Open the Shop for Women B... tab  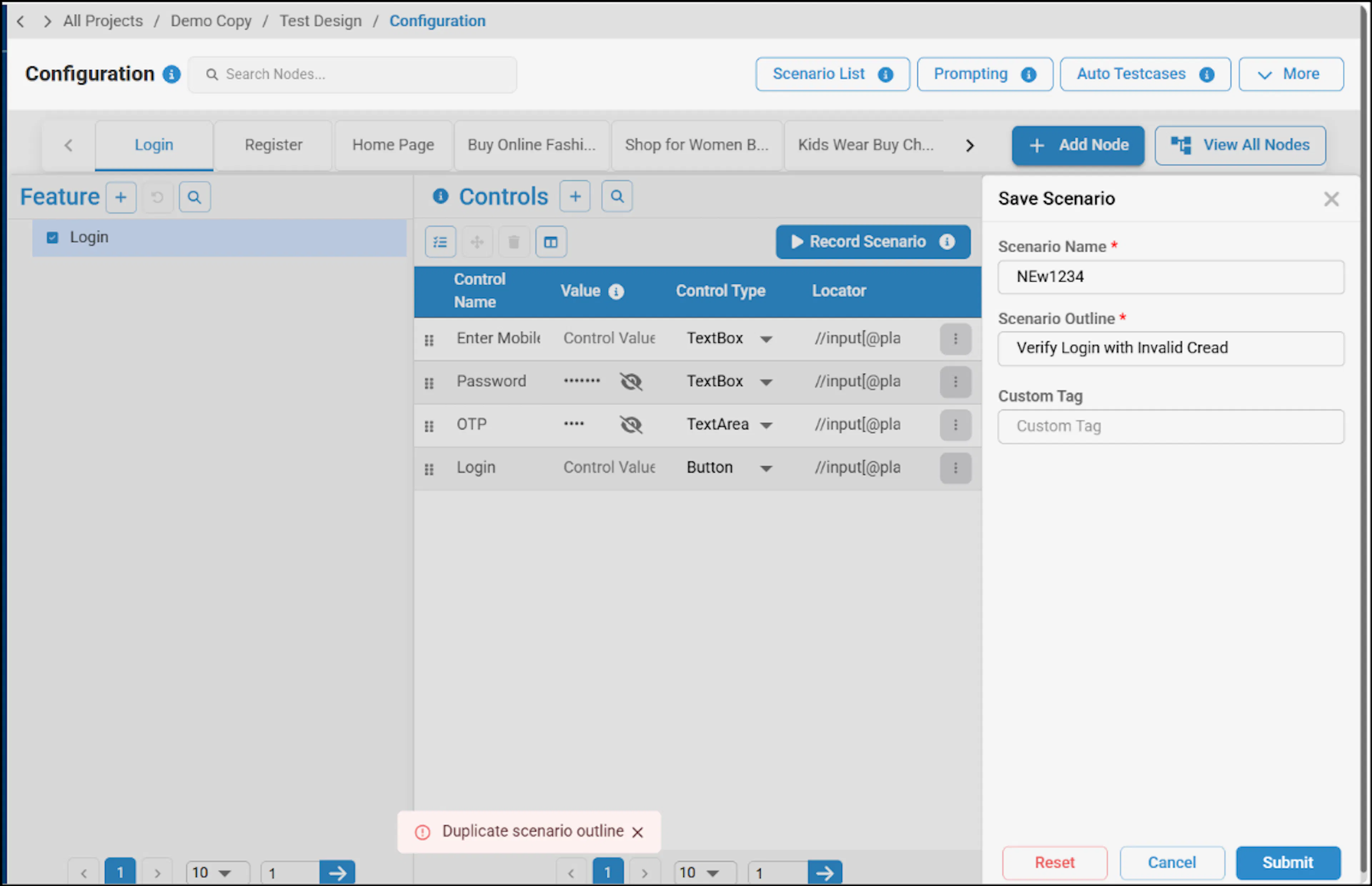[696, 145]
